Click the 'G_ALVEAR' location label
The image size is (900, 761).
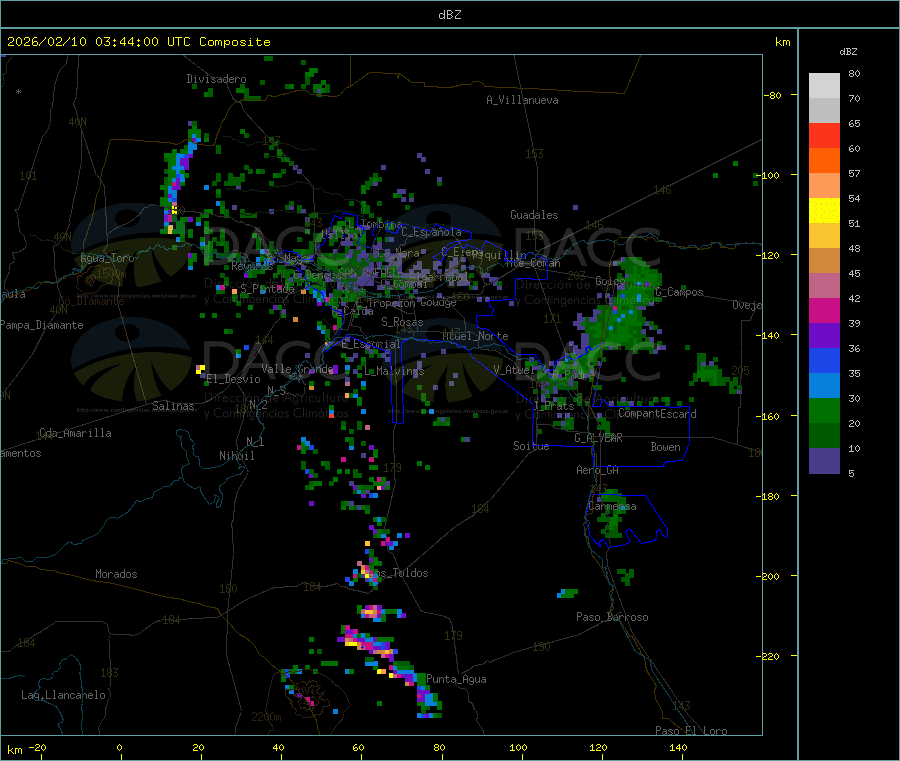click(599, 438)
